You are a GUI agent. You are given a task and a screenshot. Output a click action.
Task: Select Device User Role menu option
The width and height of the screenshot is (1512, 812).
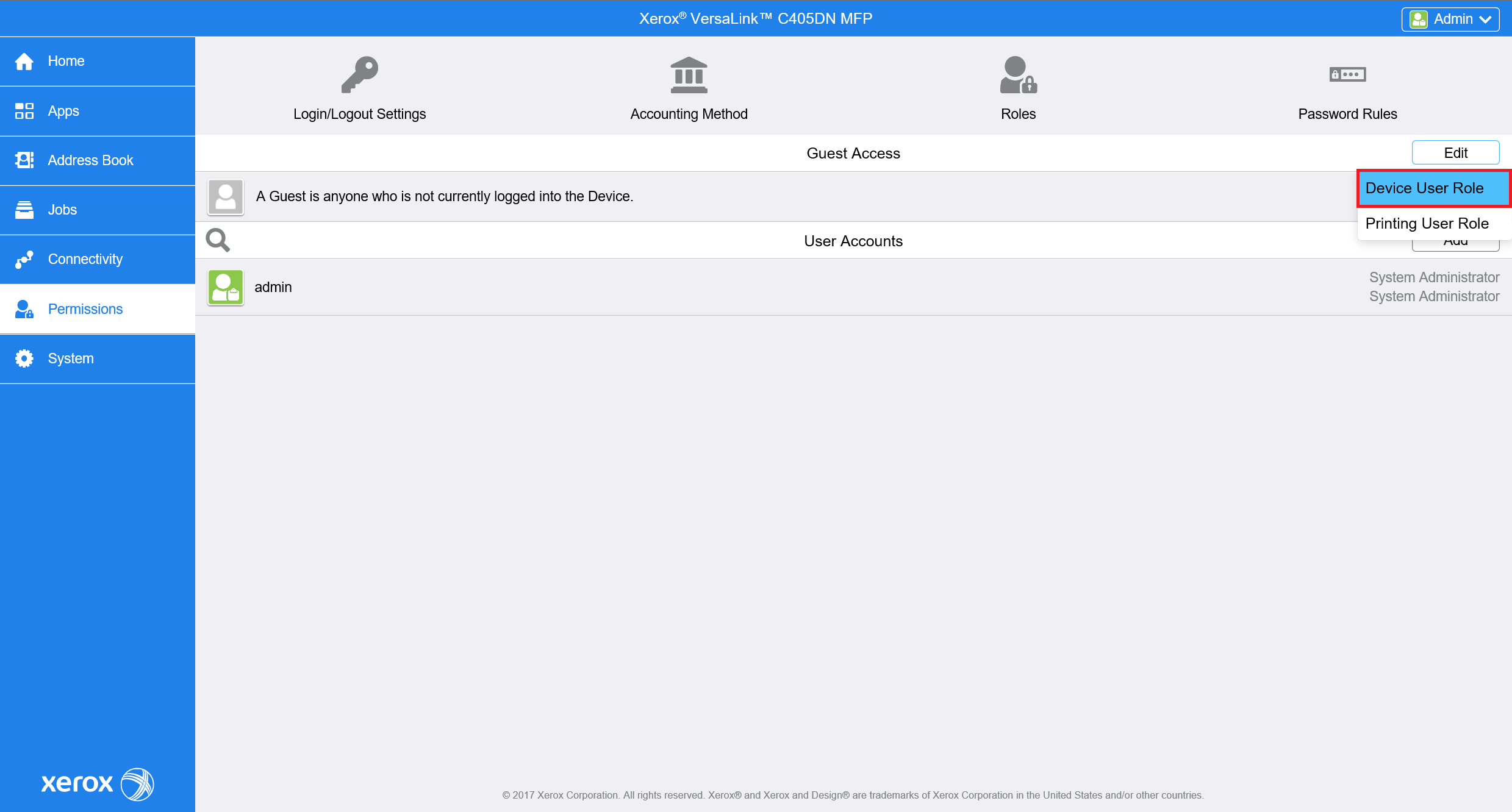(1433, 188)
